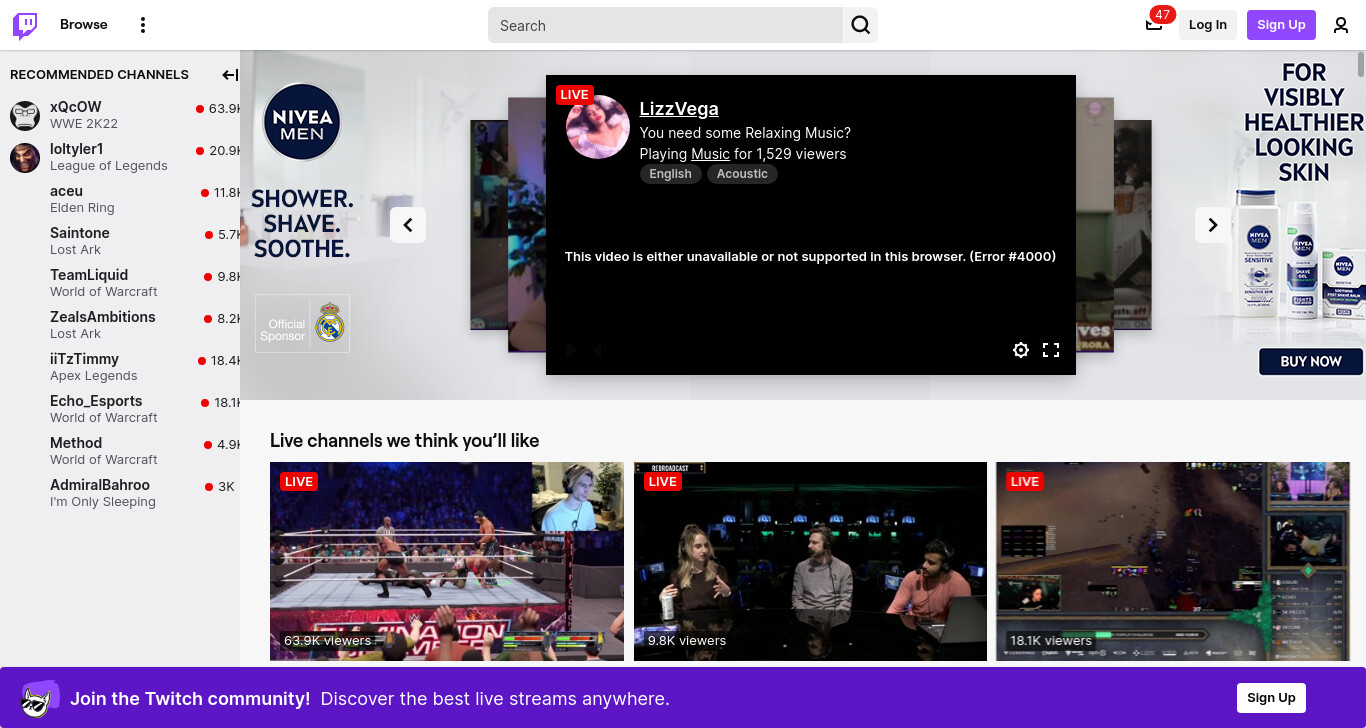Screen dimensions: 1366x728
Task: Click the 'WWE 2K22' game label
Action: pyautogui.click(x=84, y=124)
